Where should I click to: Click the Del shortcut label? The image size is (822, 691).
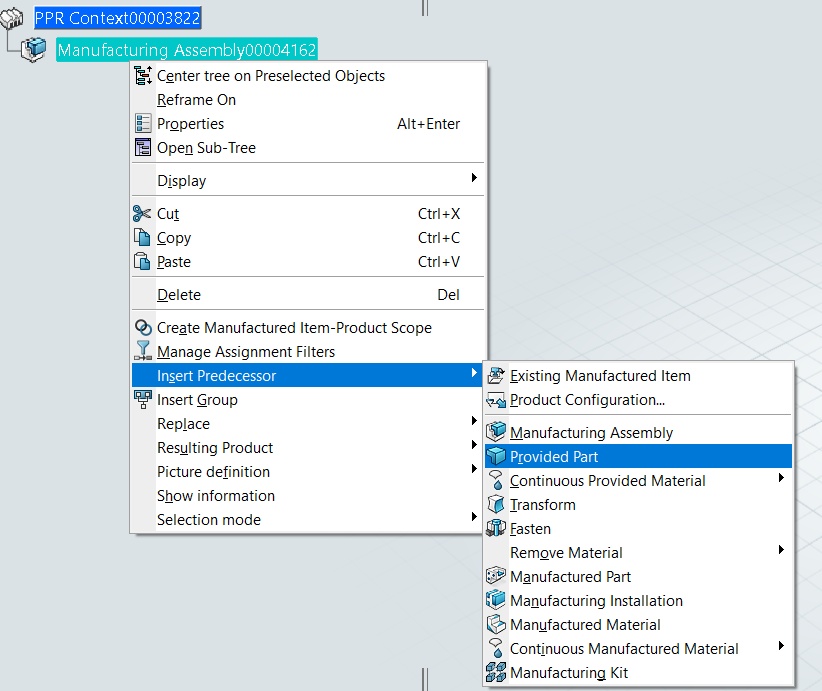[449, 295]
